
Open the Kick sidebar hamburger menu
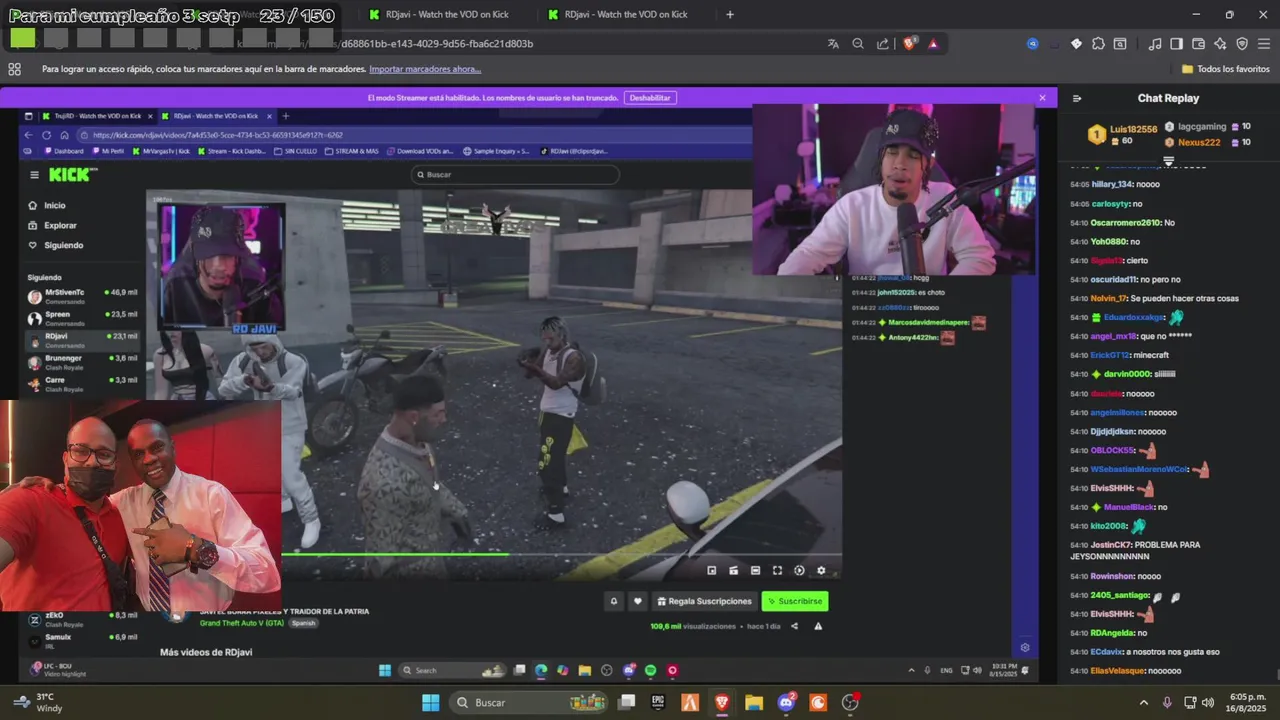(34, 174)
